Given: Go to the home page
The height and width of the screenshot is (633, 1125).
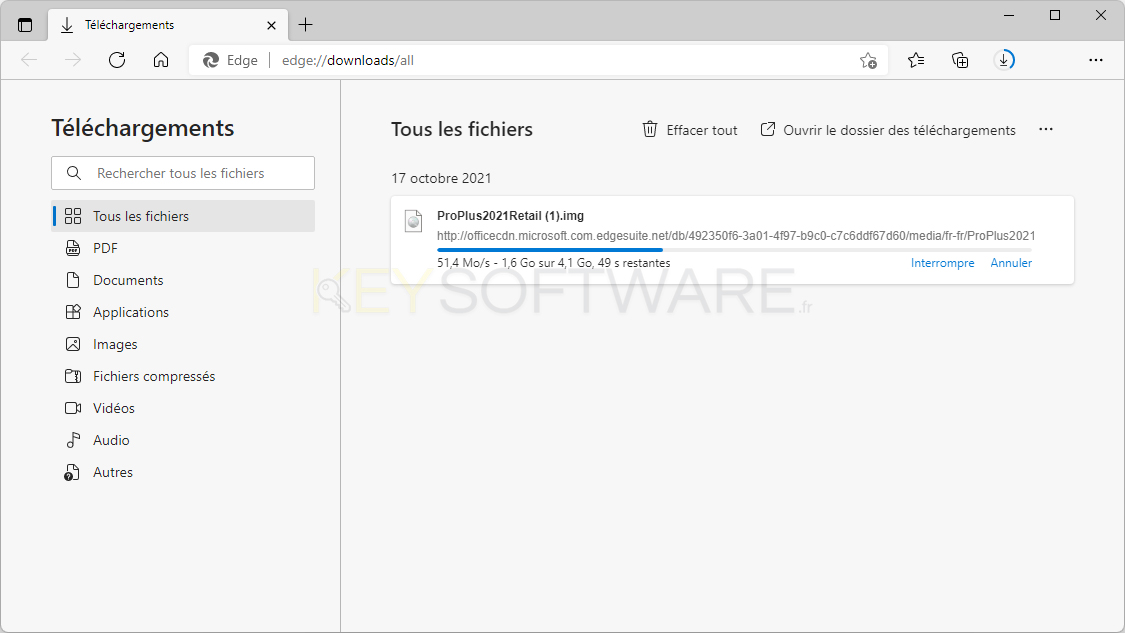Looking at the screenshot, I should [161, 60].
